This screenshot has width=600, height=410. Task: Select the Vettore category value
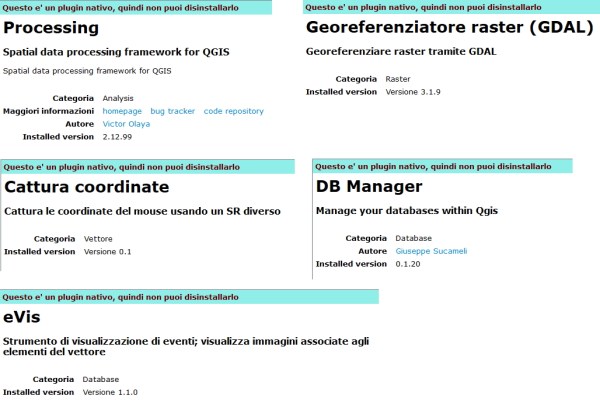pos(98,239)
